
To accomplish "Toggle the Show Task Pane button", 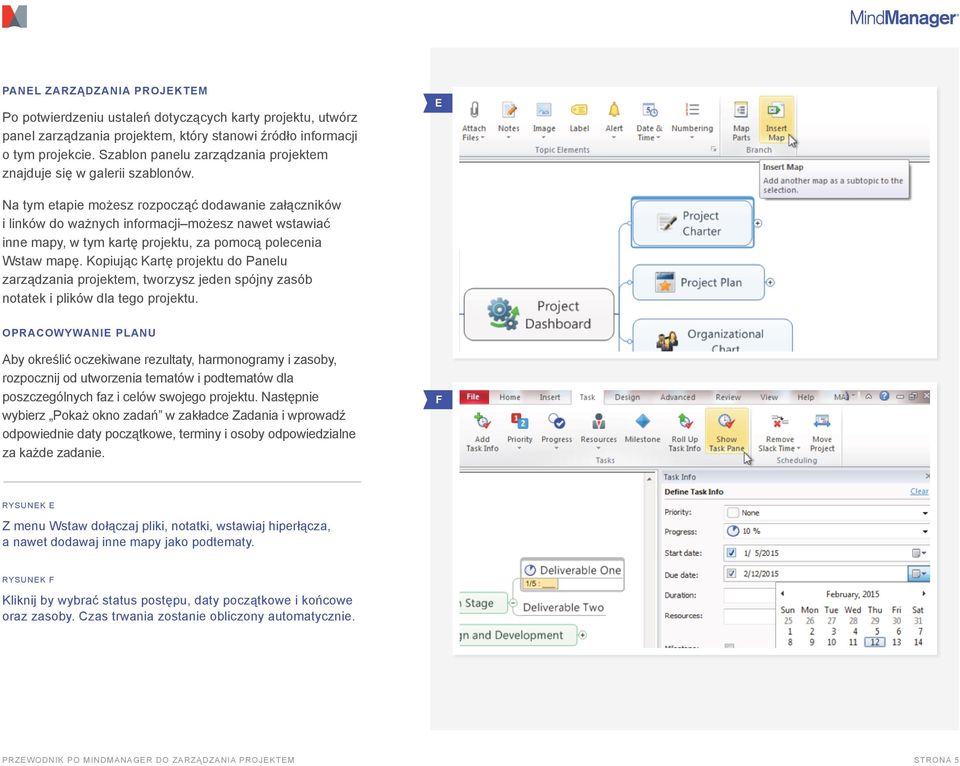I will click(x=727, y=431).
